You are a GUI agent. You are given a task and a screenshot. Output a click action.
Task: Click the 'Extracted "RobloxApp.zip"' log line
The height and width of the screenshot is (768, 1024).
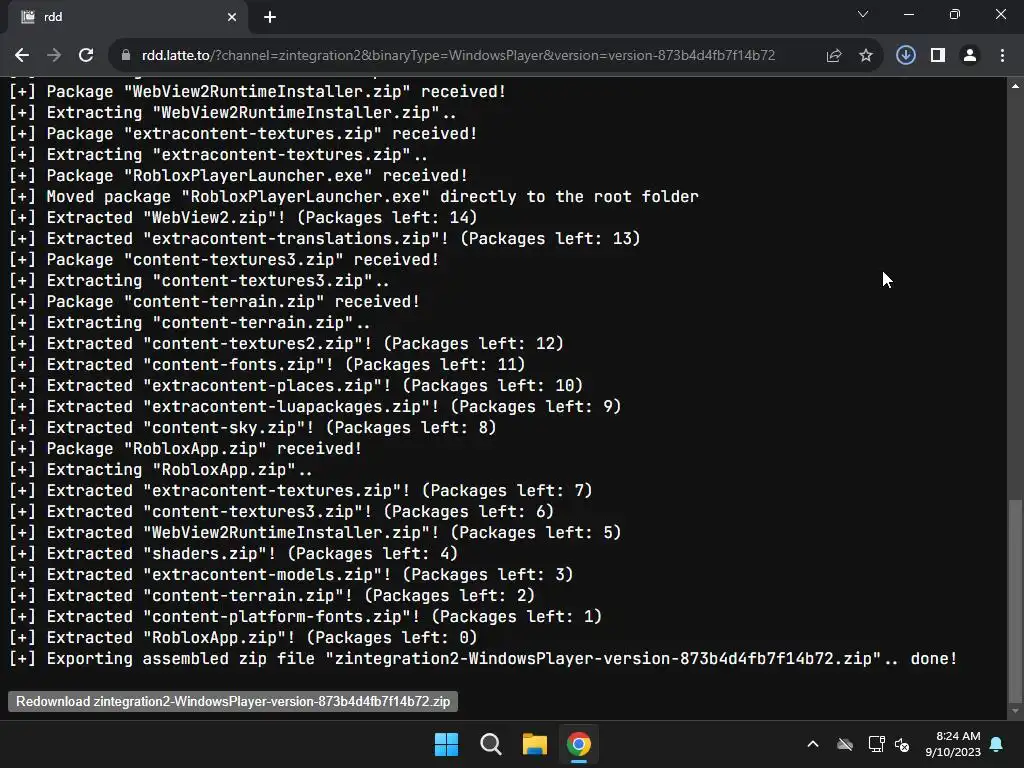[243, 637]
